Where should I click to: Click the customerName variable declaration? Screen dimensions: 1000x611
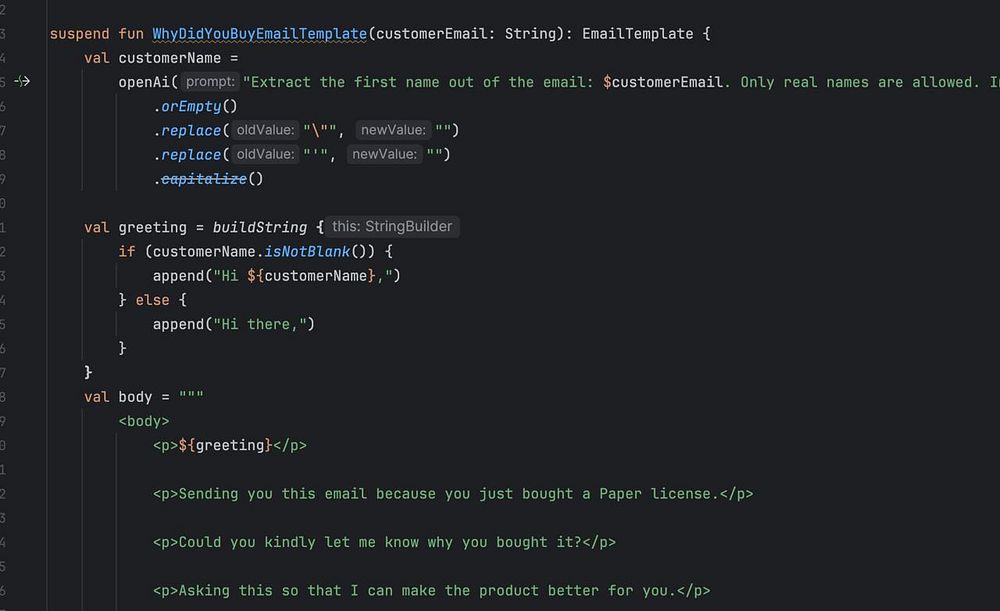170,58
